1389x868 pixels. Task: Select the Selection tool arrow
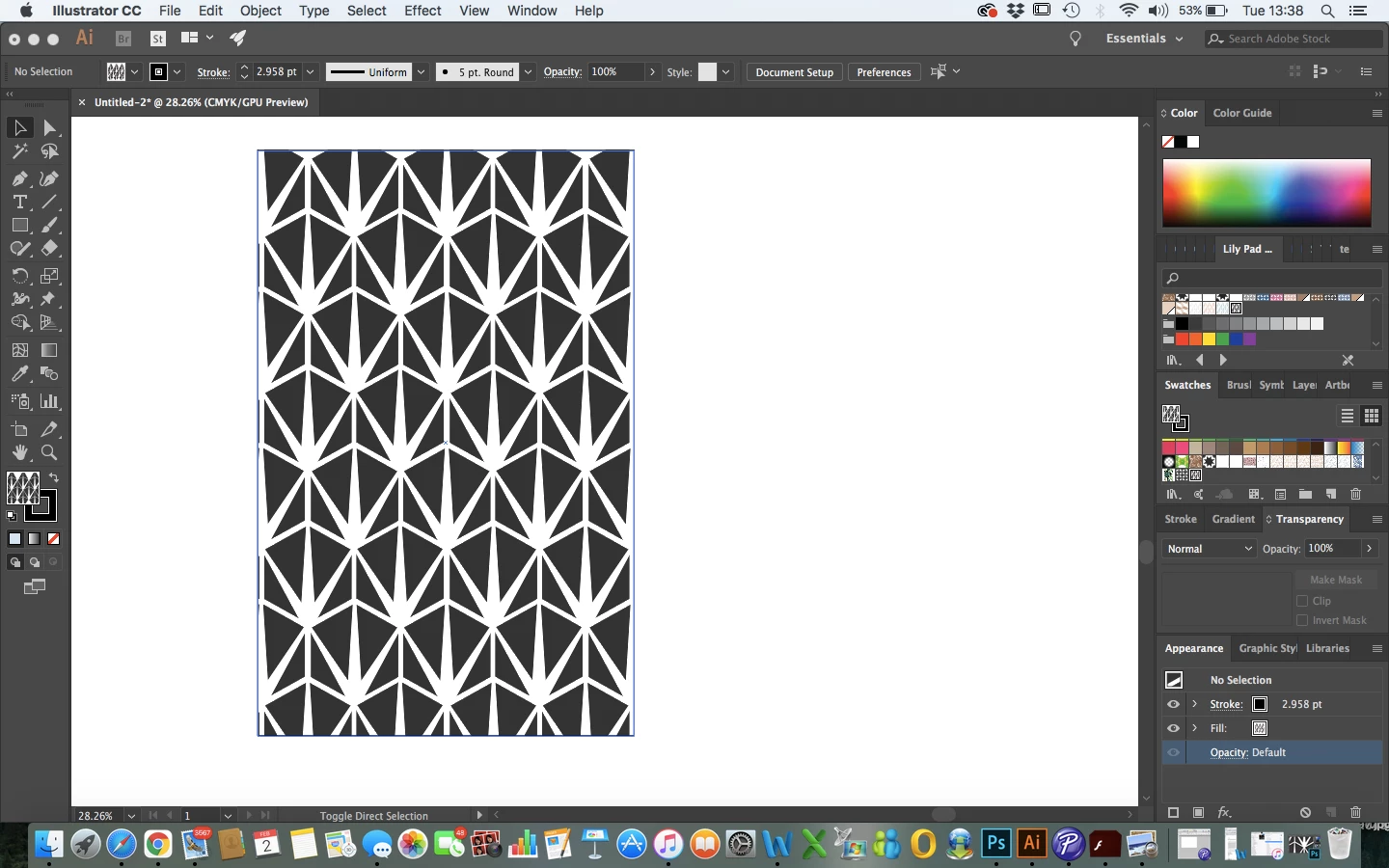pyautogui.click(x=19, y=127)
